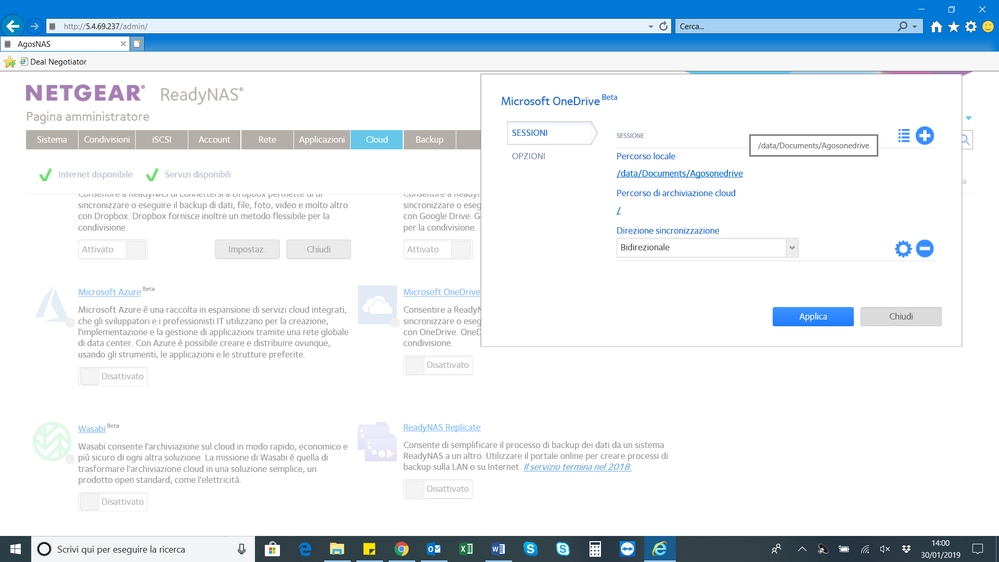Open the iSCSI tab
999x562 pixels.
coord(162,140)
